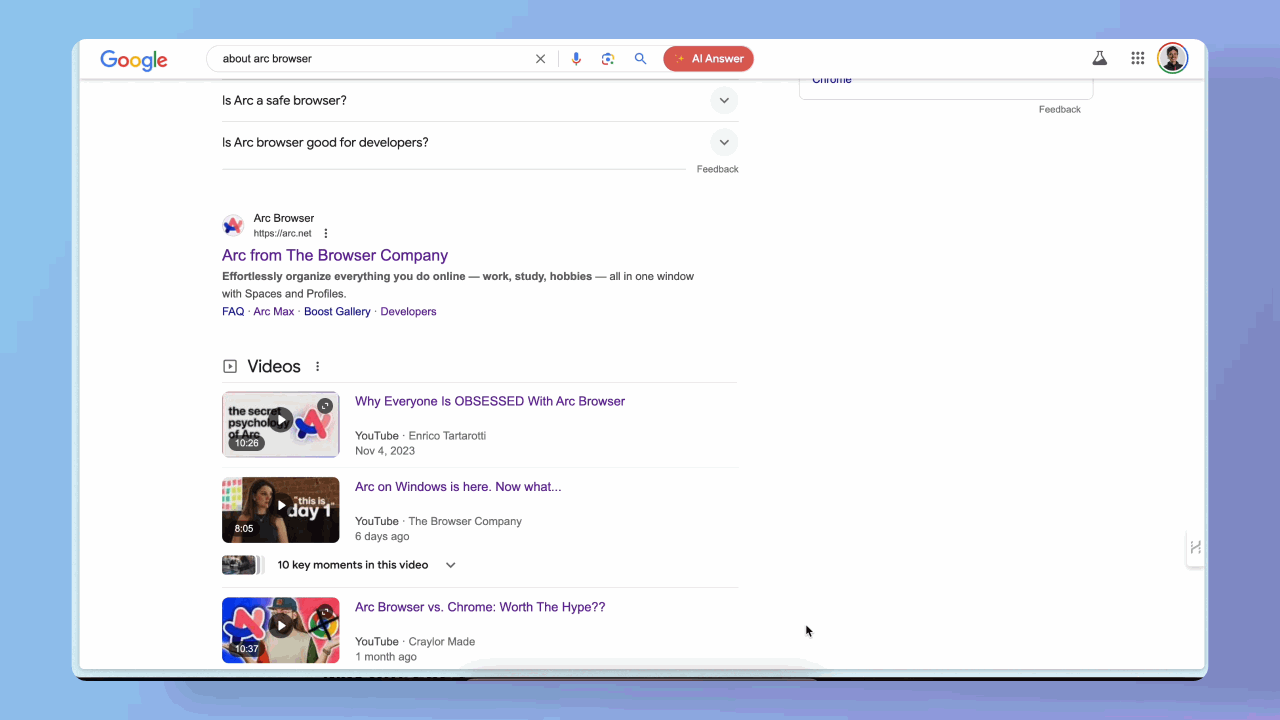
Task: Open Search Labs flask icon
Action: [x=1100, y=58]
